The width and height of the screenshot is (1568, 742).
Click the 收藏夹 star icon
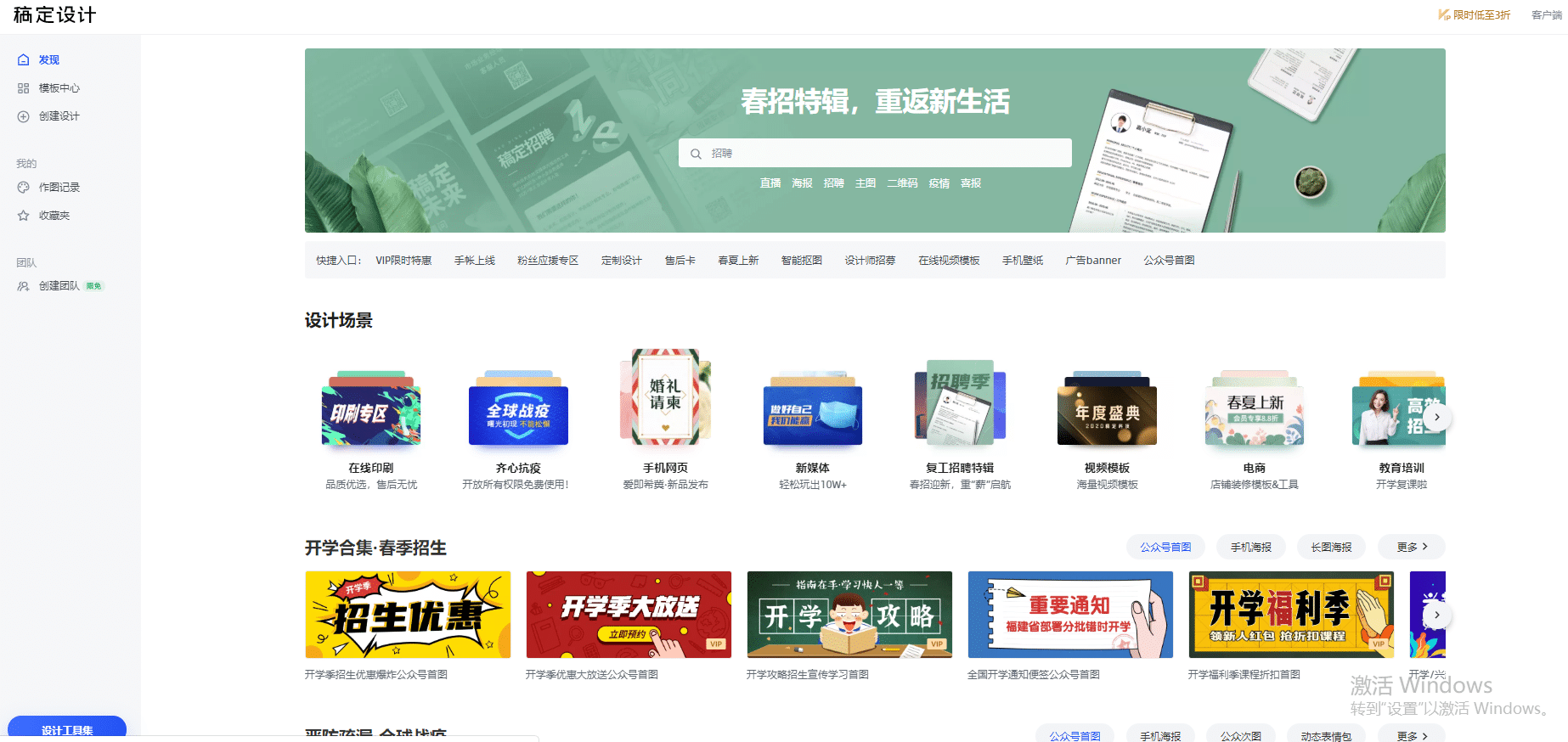[24, 216]
